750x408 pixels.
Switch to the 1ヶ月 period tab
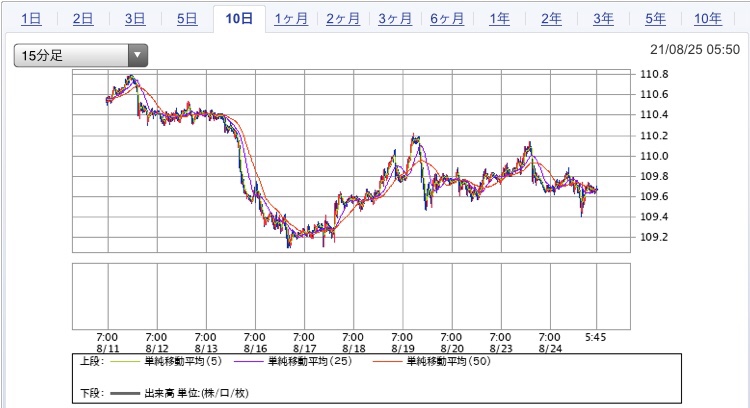pyautogui.click(x=291, y=19)
